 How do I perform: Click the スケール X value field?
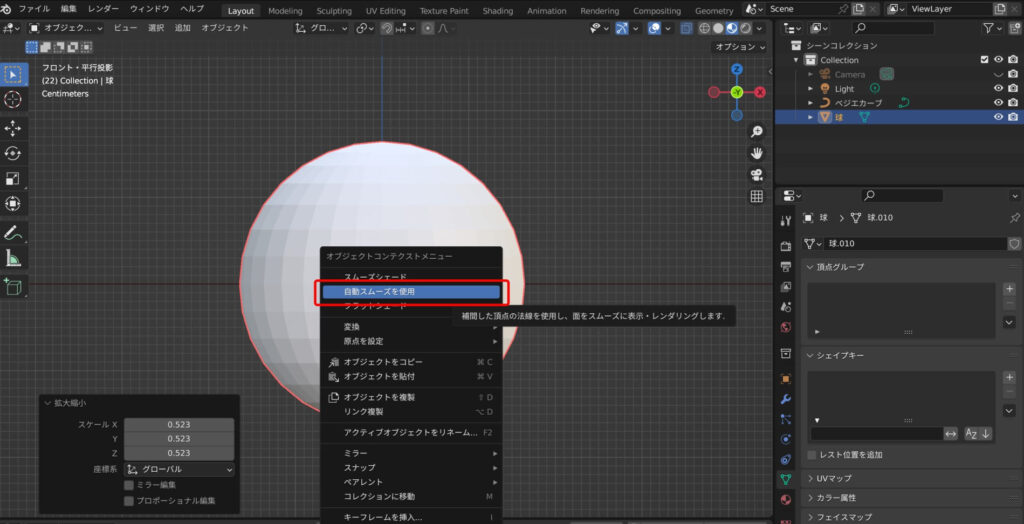point(179,425)
